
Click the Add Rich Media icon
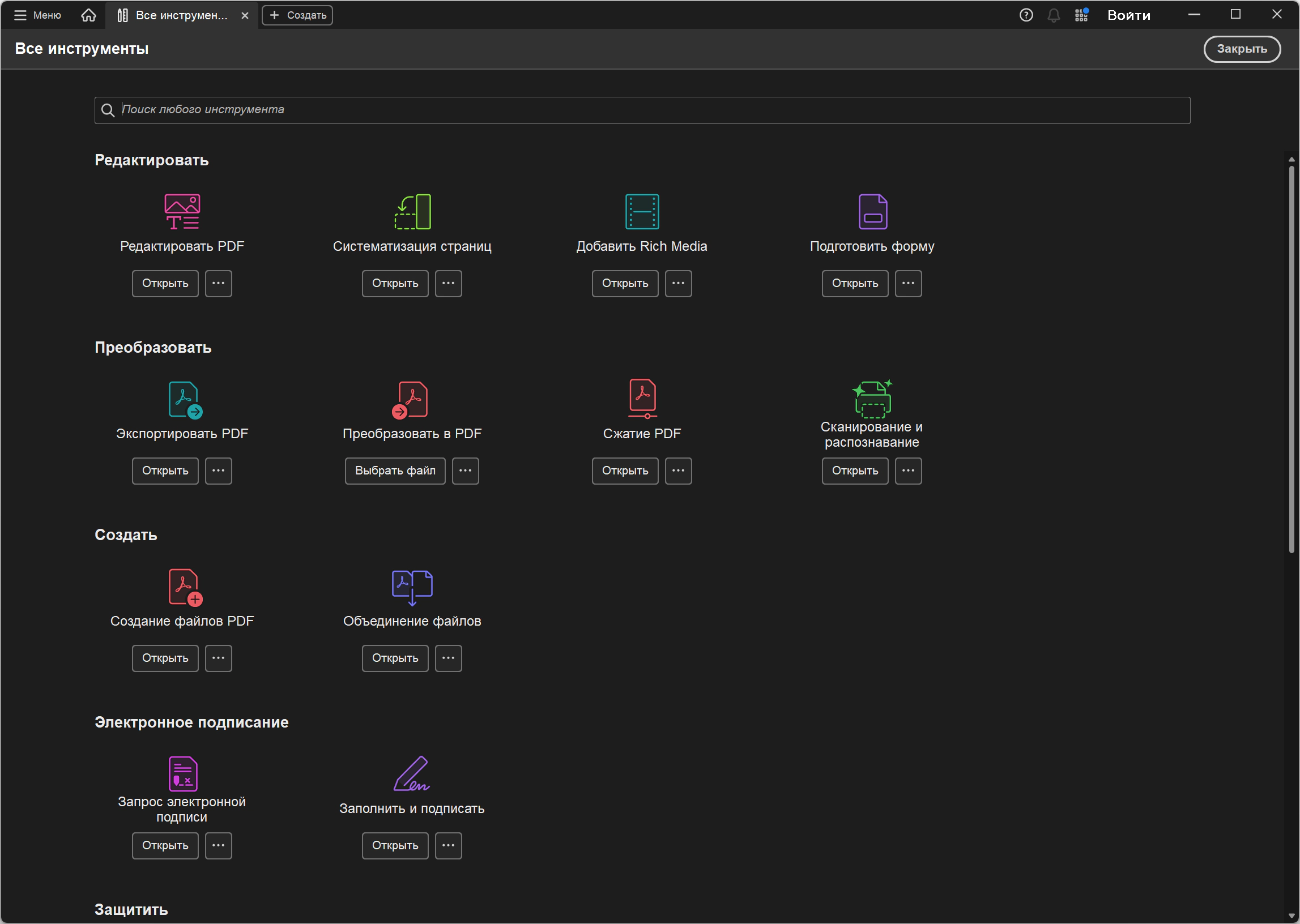click(642, 212)
